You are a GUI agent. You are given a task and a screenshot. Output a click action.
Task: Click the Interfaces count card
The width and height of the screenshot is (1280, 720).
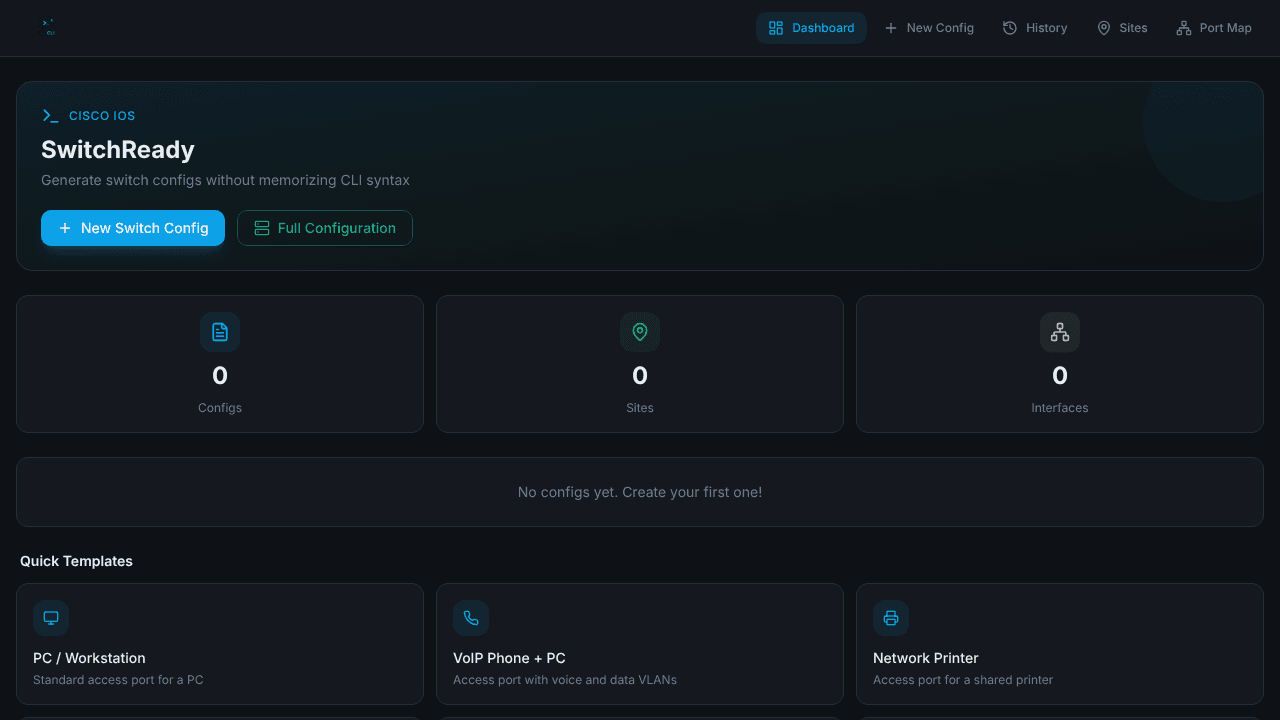coord(1060,364)
